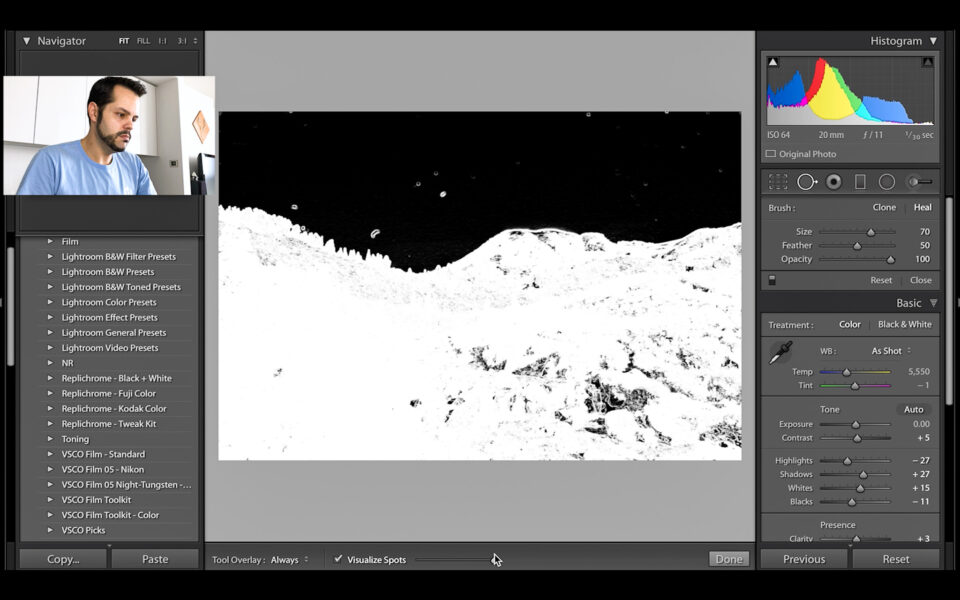Switch treatment to Black & White
The image size is (960, 600).
(x=904, y=323)
